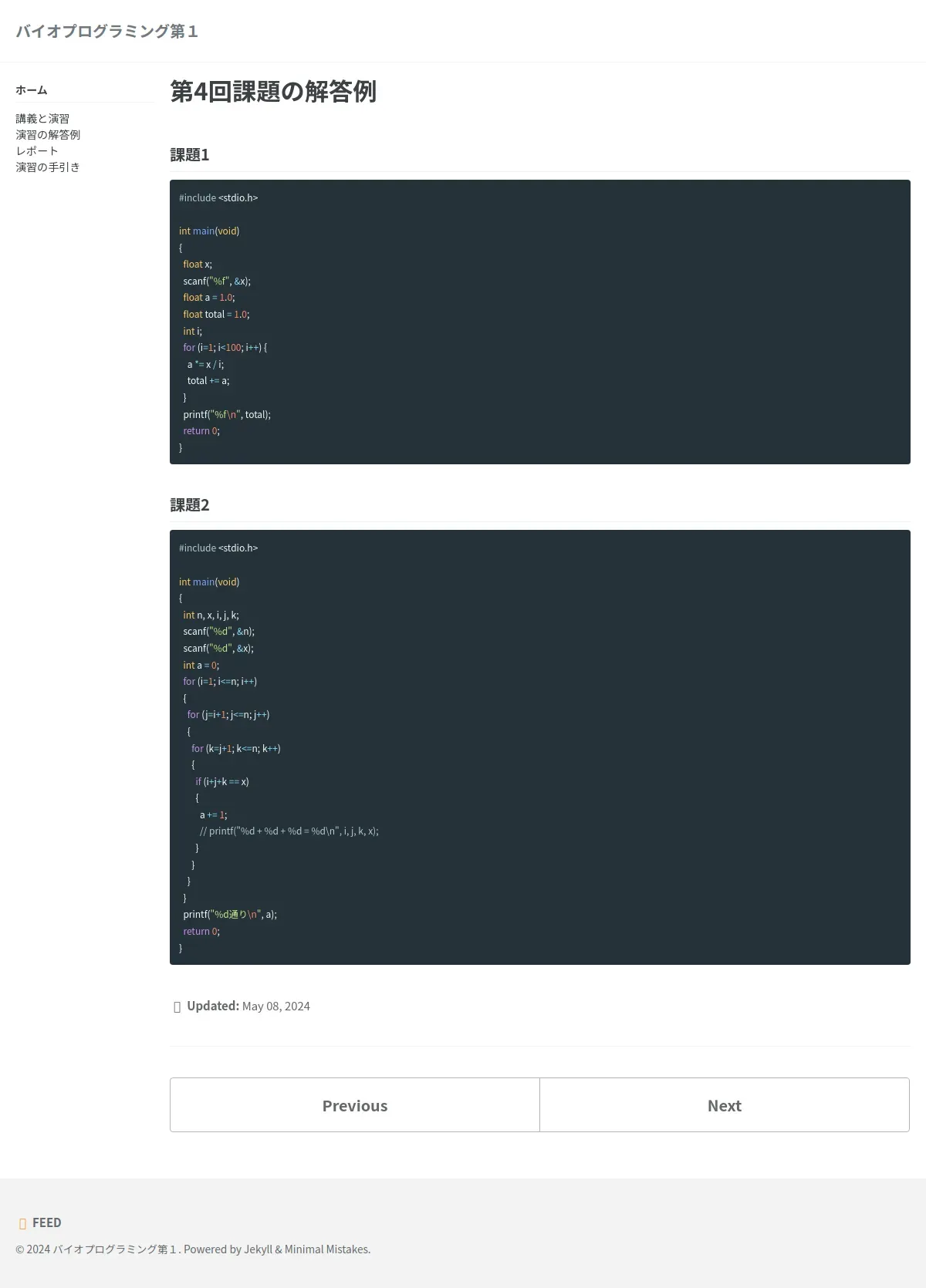The width and height of the screenshot is (926, 1288).
Task: Click the 第4回課題の解答例 page title
Action: 273,91
